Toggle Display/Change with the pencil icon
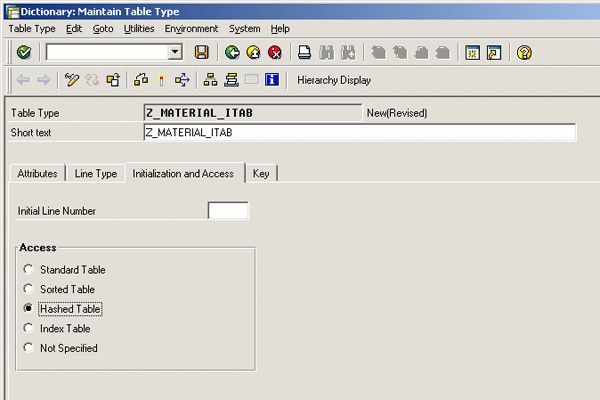The image size is (600, 400). point(71,80)
